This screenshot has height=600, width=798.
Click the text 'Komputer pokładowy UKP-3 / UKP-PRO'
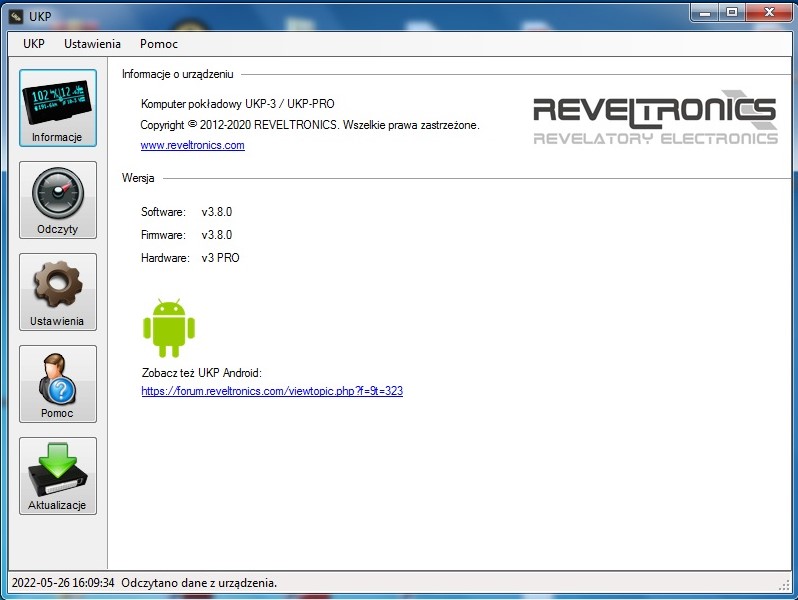click(238, 104)
